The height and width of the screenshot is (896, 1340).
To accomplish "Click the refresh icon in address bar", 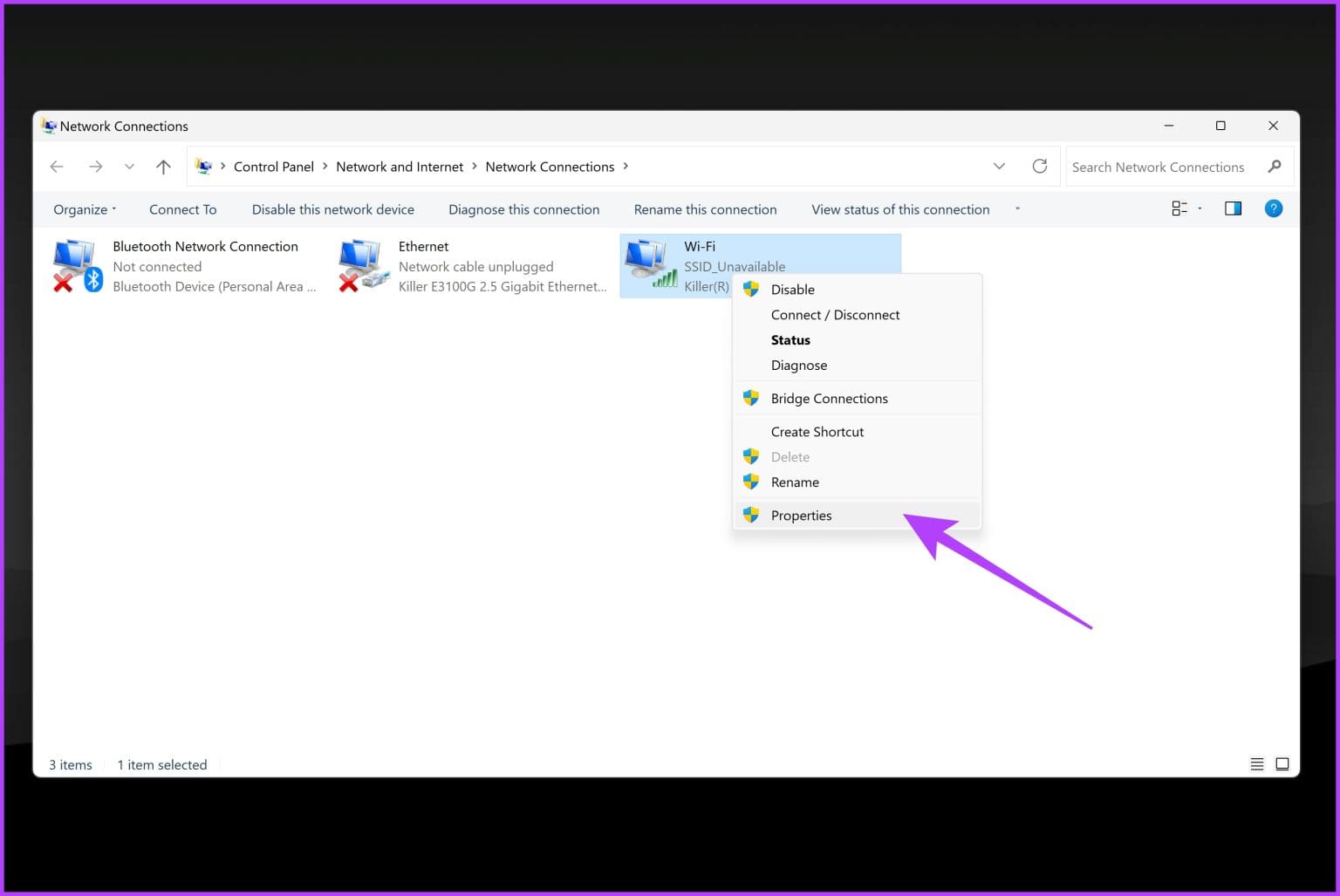I will pyautogui.click(x=1040, y=166).
